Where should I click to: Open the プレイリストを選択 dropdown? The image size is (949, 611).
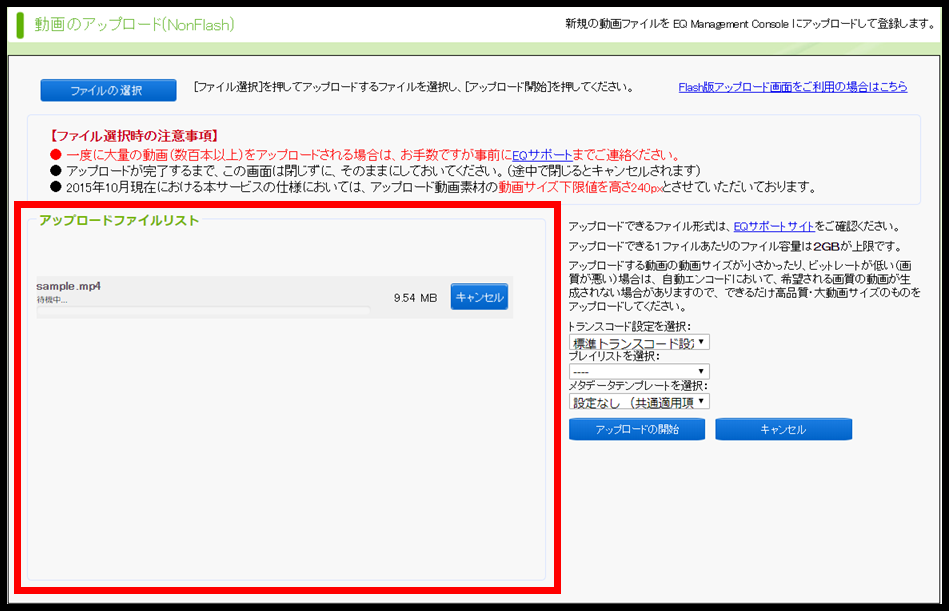tap(638, 372)
